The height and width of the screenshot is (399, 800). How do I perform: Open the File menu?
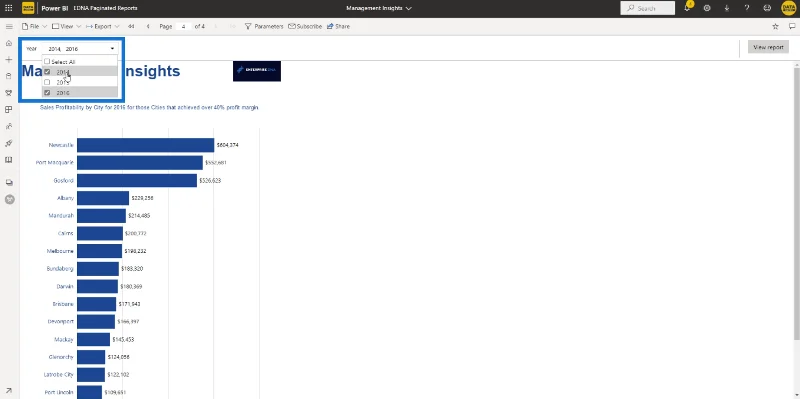(x=34, y=26)
